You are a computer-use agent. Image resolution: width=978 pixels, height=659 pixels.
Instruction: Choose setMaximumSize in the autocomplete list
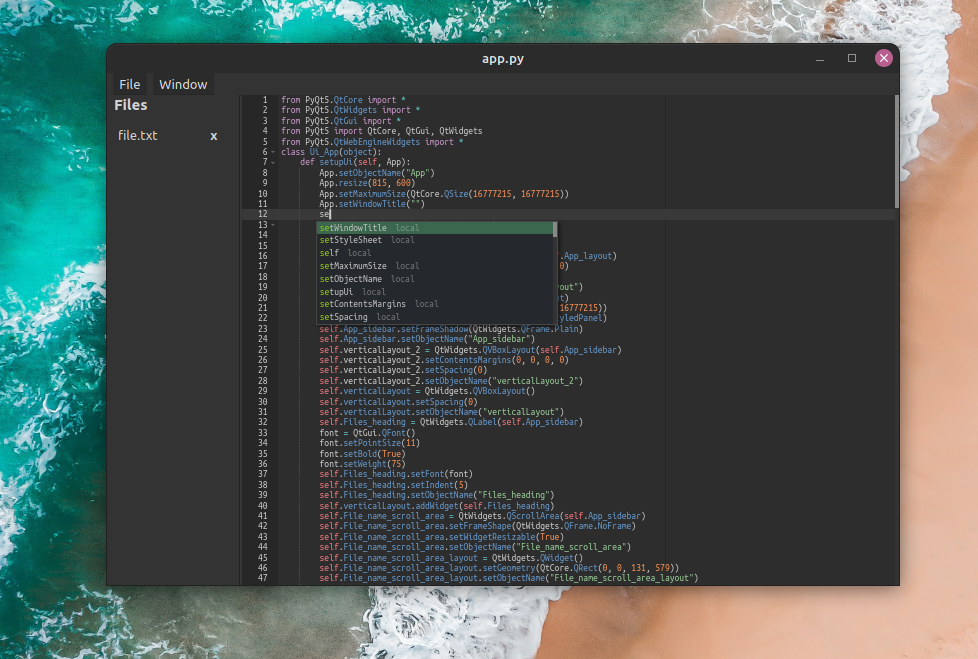click(x=435, y=266)
